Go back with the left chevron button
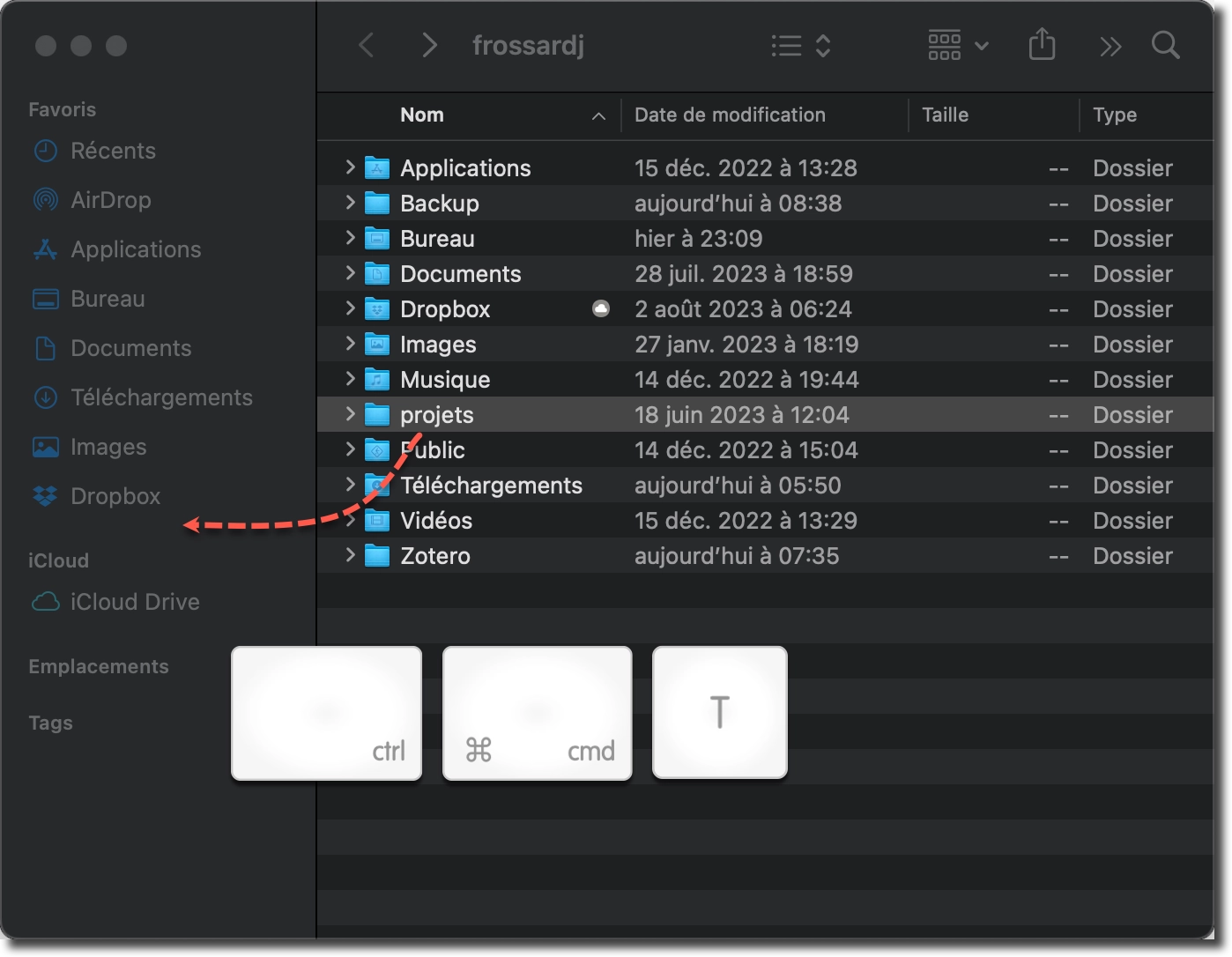Screen dimensions: 1232x957 (x=367, y=45)
